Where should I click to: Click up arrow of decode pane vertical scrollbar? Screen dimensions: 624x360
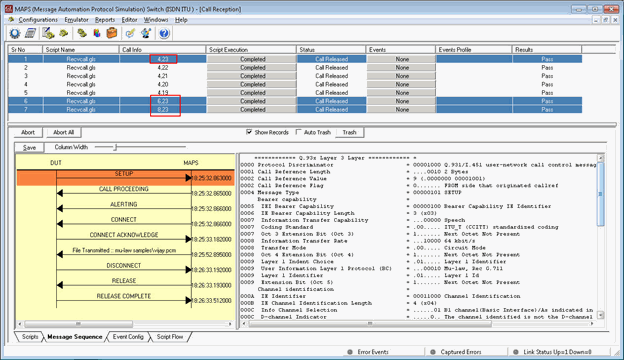[x=601, y=158]
